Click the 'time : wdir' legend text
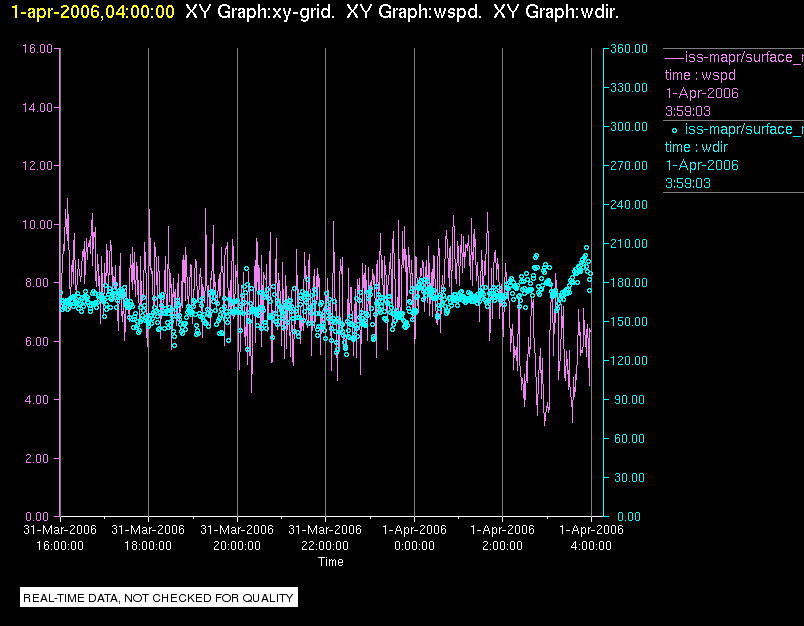This screenshot has width=804, height=626. coord(696,148)
